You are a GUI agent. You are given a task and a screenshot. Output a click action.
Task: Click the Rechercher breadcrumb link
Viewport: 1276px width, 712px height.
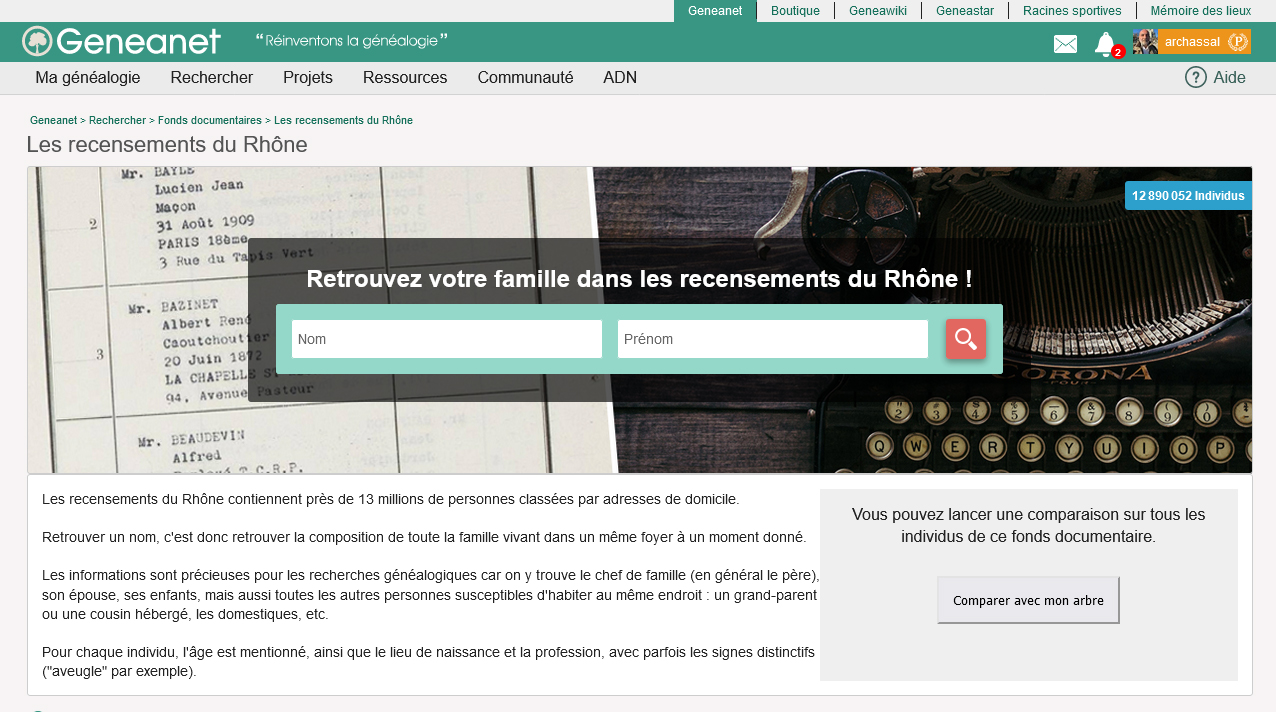117,120
